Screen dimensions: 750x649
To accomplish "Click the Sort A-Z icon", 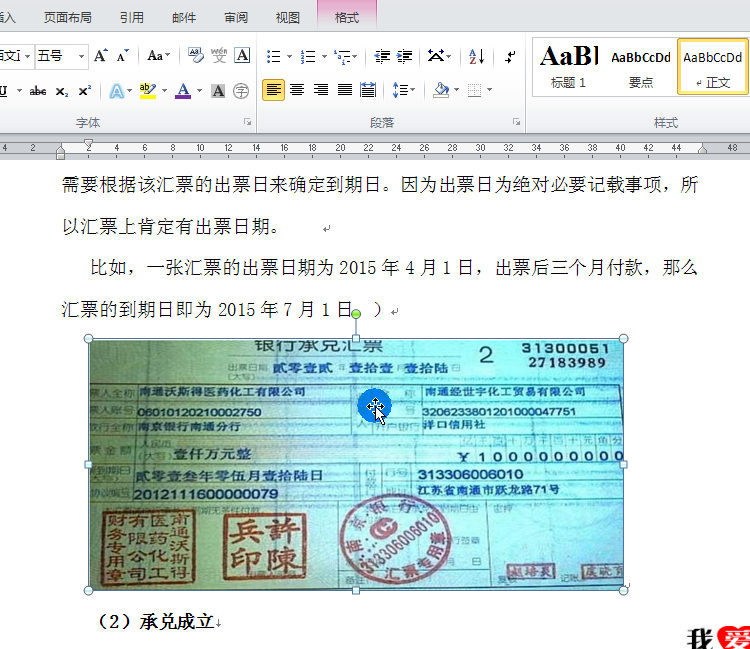I will click(476, 57).
